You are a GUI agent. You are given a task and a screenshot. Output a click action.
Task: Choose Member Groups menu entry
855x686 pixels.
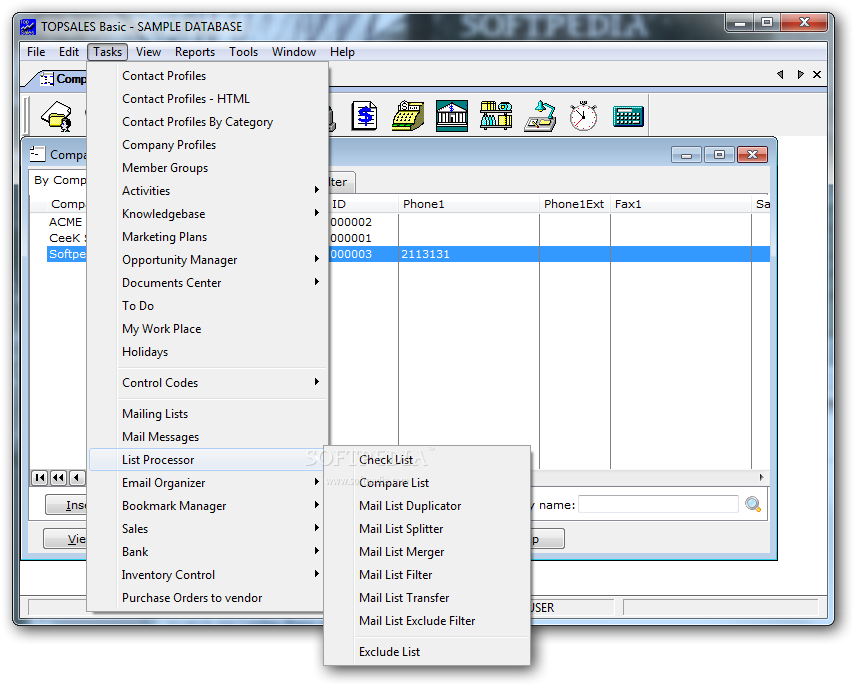208,167
